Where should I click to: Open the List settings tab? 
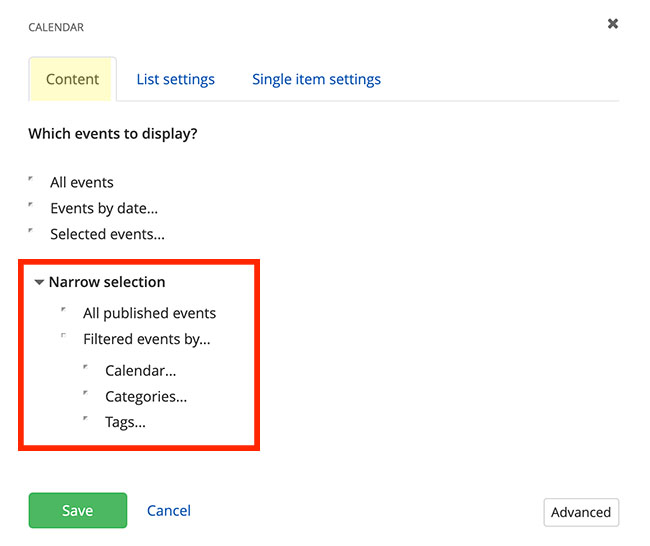[175, 79]
